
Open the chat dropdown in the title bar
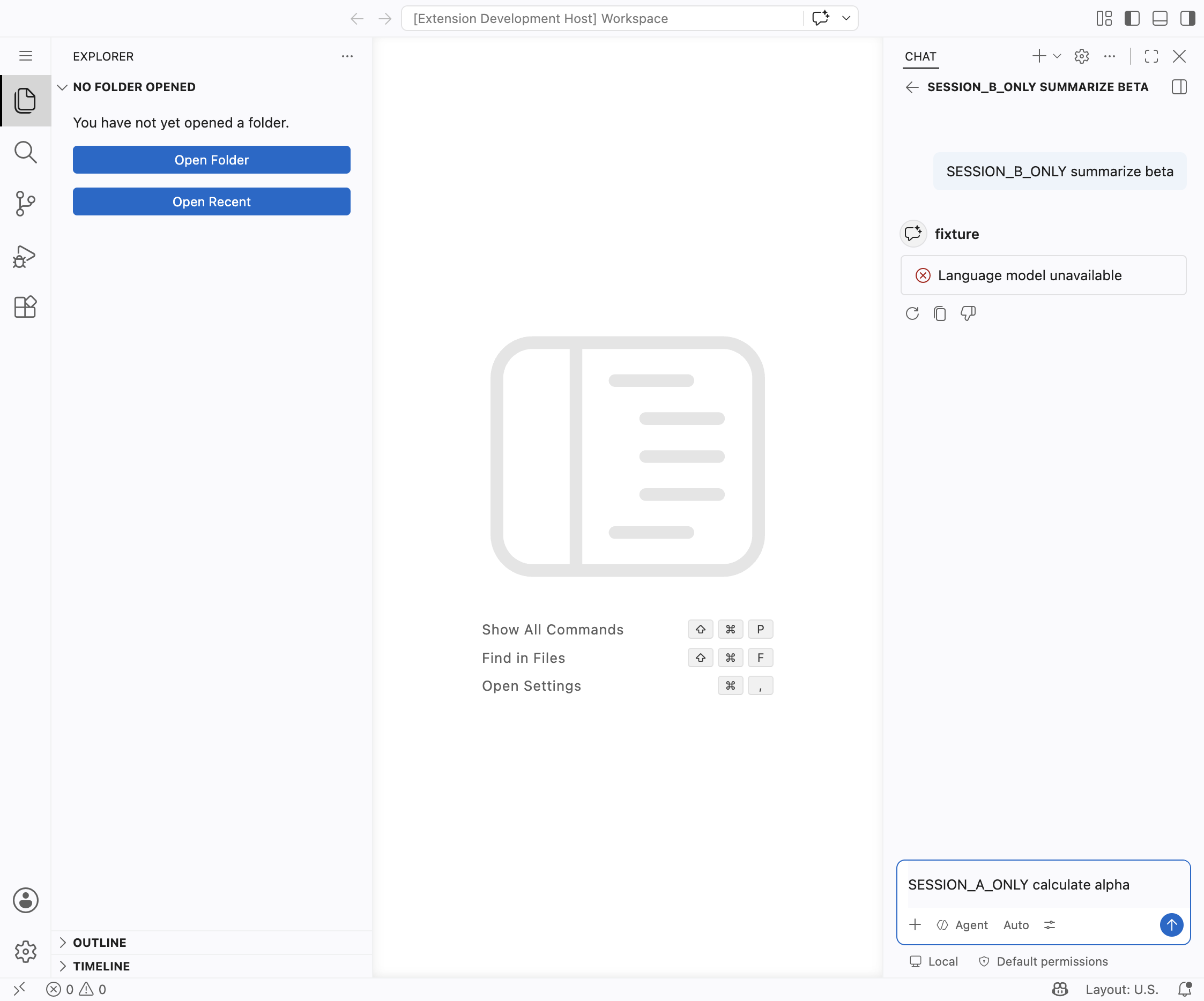pyautogui.click(x=846, y=18)
